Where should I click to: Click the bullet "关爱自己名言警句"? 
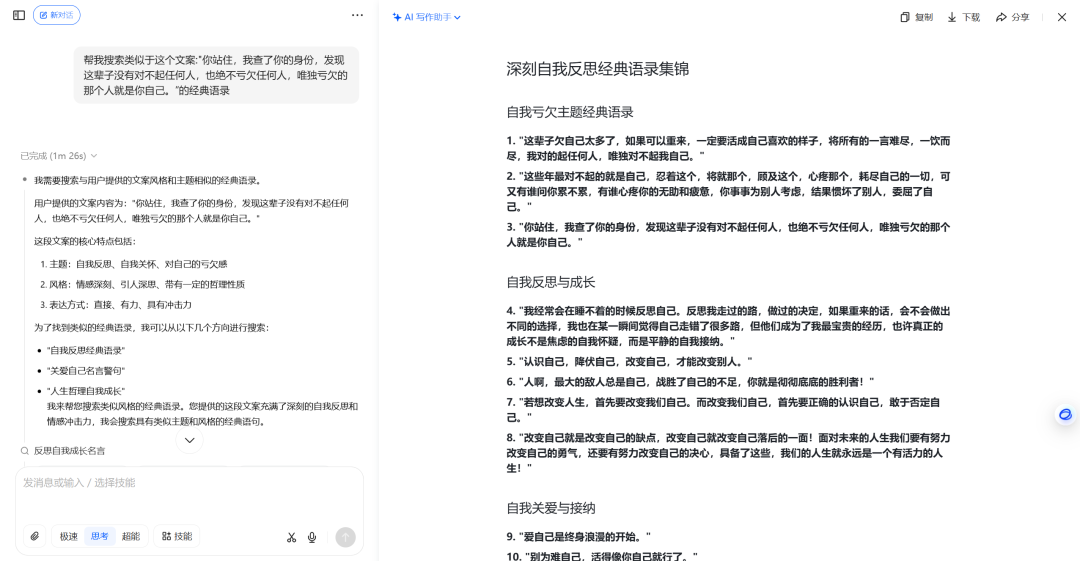click(x=86, y=371)
